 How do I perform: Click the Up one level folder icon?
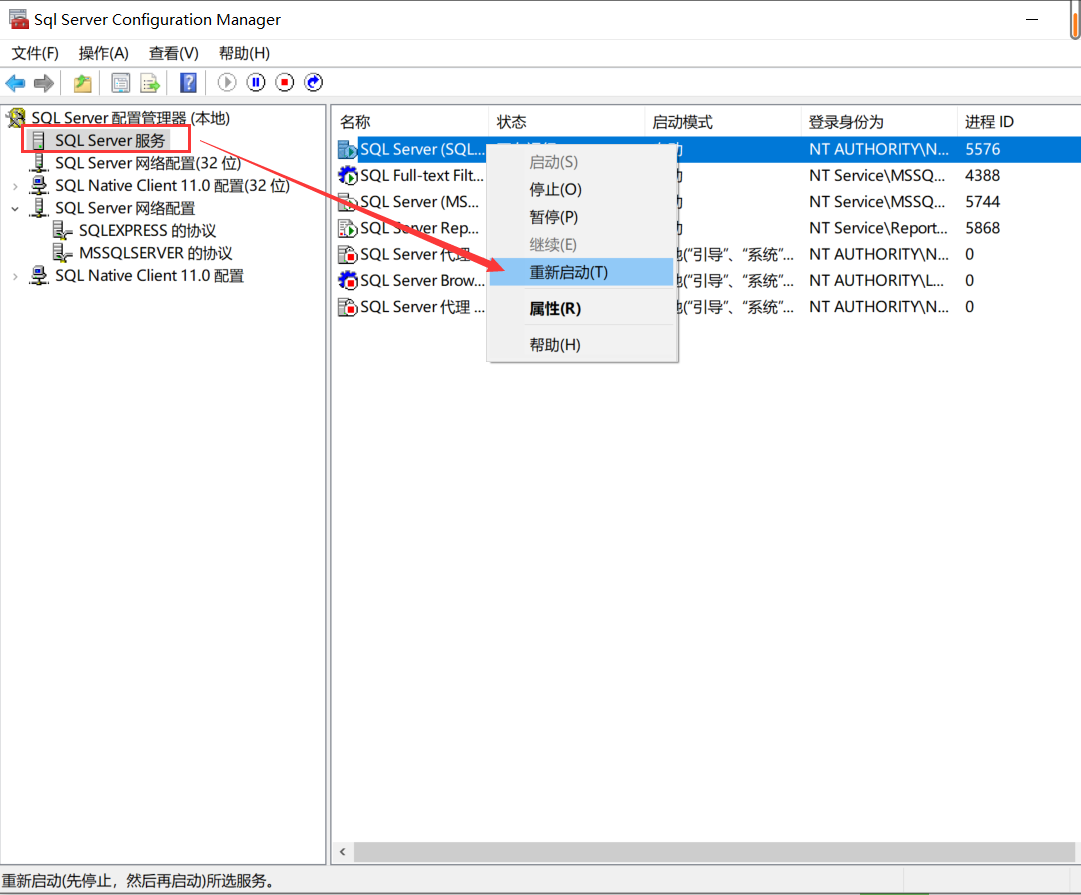coord(83,83)
